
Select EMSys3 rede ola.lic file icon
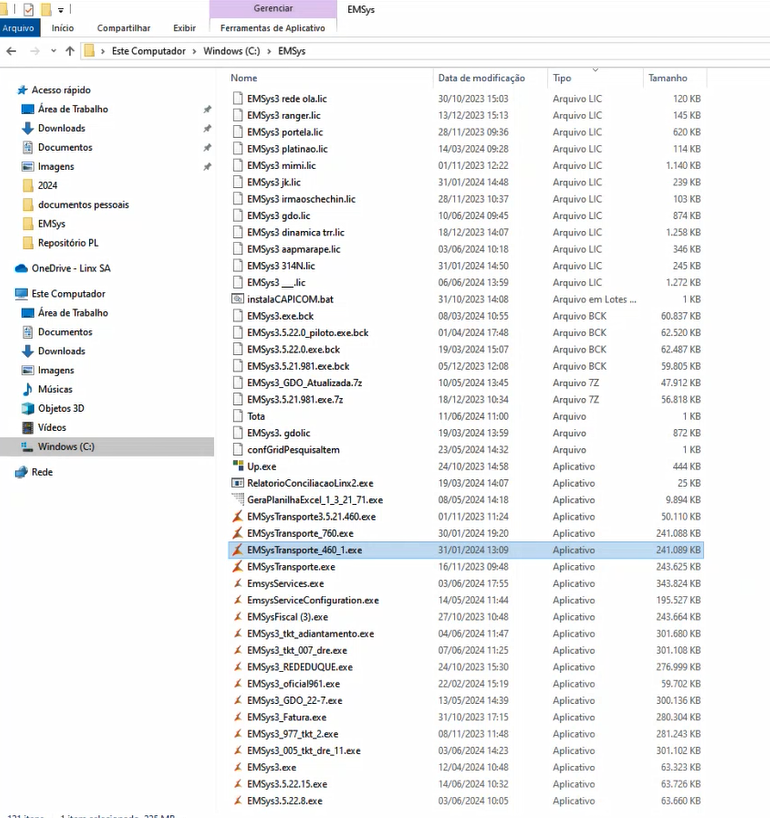pos(238,99)
